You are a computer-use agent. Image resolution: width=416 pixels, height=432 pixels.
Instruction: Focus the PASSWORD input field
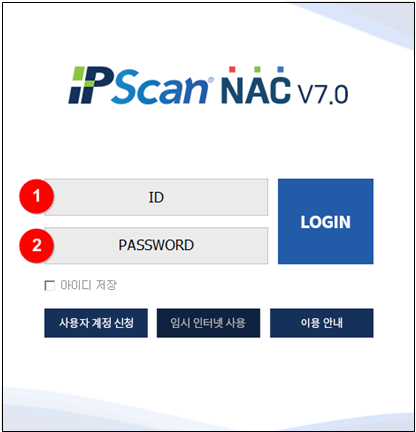tap(156, 245)
